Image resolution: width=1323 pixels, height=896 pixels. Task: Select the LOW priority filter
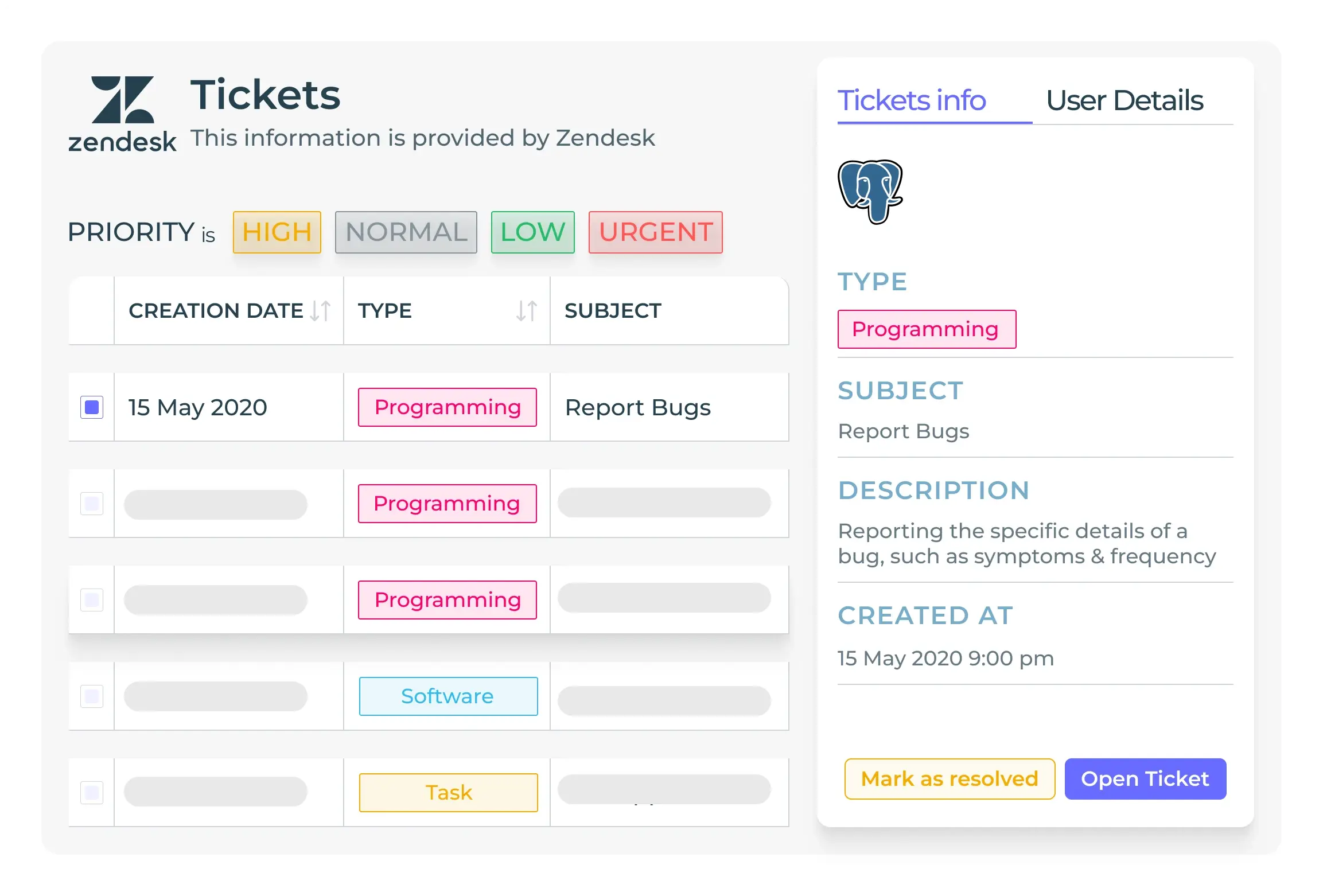point(532,232)
